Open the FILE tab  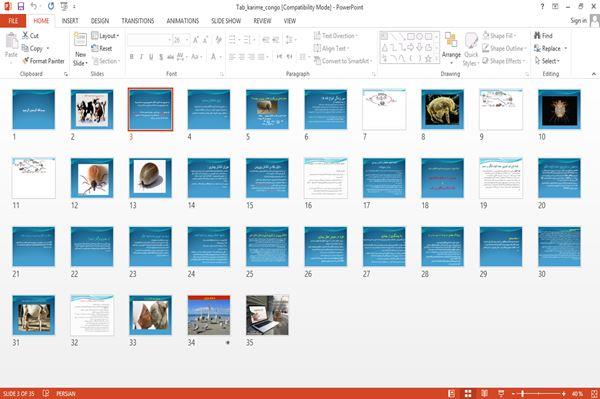(13, 21)
